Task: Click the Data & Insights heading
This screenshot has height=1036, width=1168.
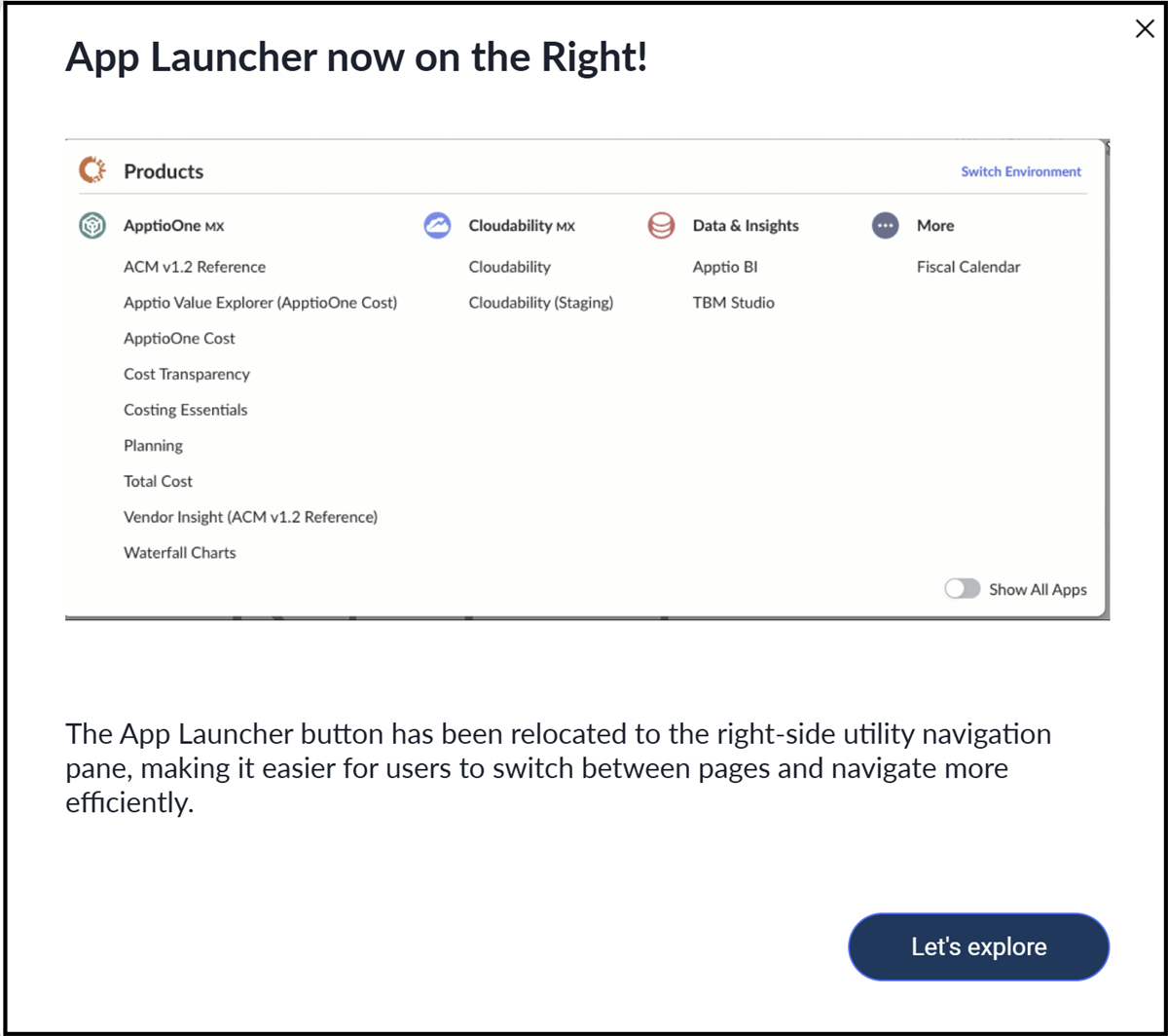Action: pos(746,226)
